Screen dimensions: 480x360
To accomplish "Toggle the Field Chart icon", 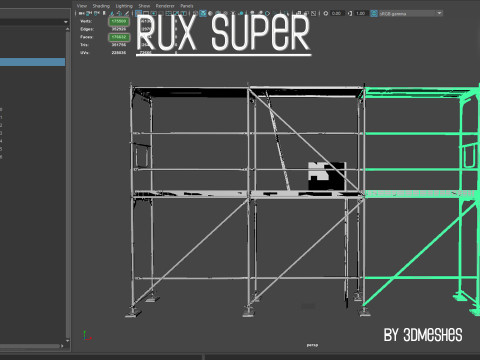I will click(169, 13).
